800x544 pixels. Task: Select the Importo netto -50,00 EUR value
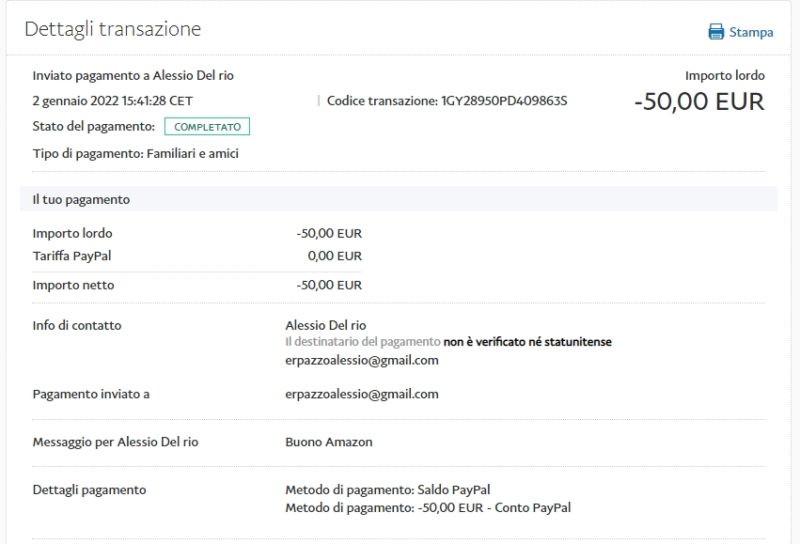coord(329,285)
